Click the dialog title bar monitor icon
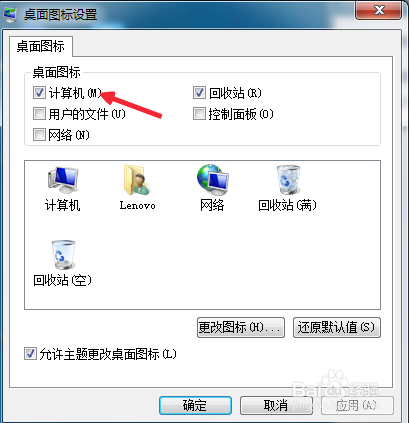Image resolution: width=409 pixels, height=423 pixels. point(10,15)
